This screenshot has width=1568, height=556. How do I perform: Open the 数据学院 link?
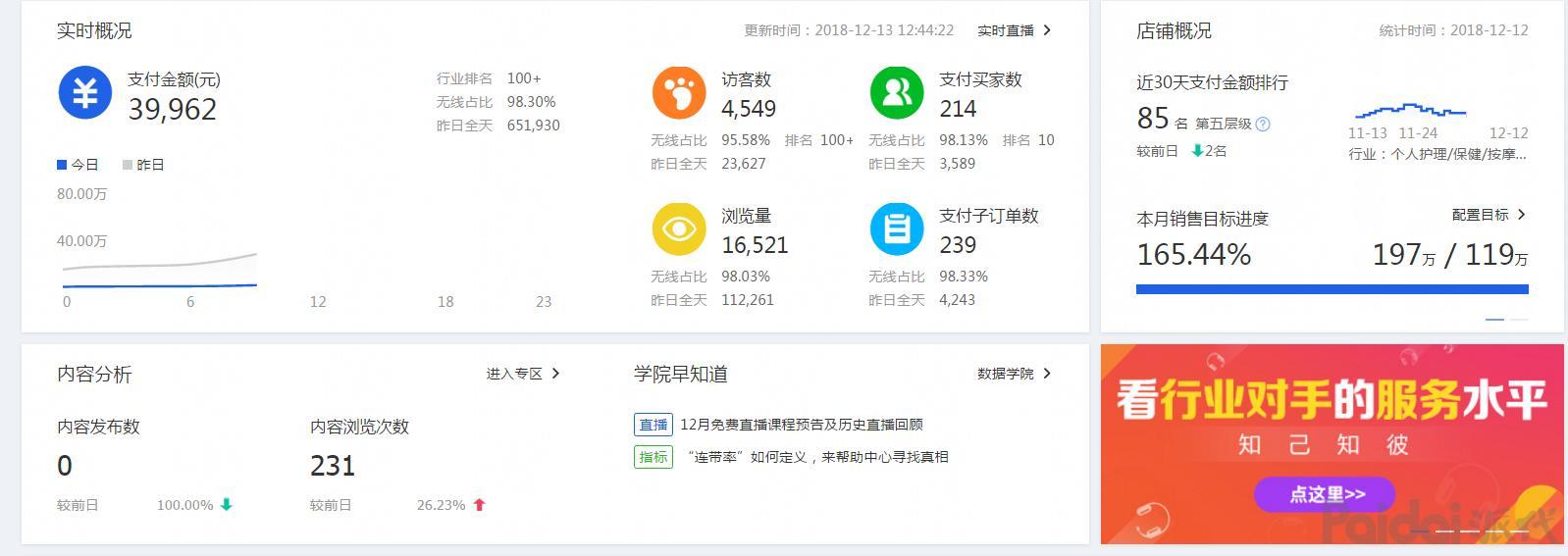(x=1006, y=374)
